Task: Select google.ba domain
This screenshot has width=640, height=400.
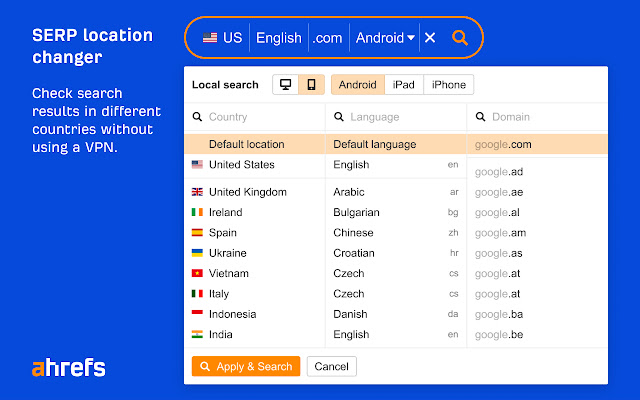Action: pos(537,314)
